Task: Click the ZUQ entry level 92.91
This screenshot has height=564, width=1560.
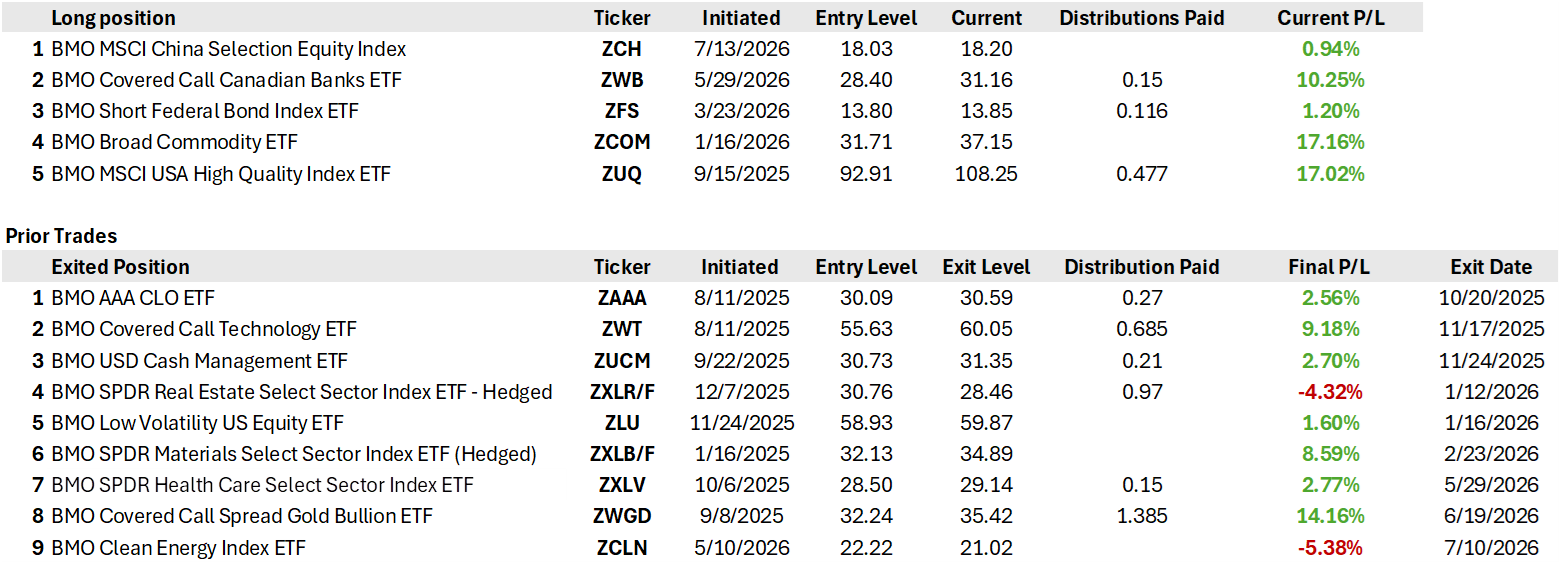Action: click(x=867, y=174)
